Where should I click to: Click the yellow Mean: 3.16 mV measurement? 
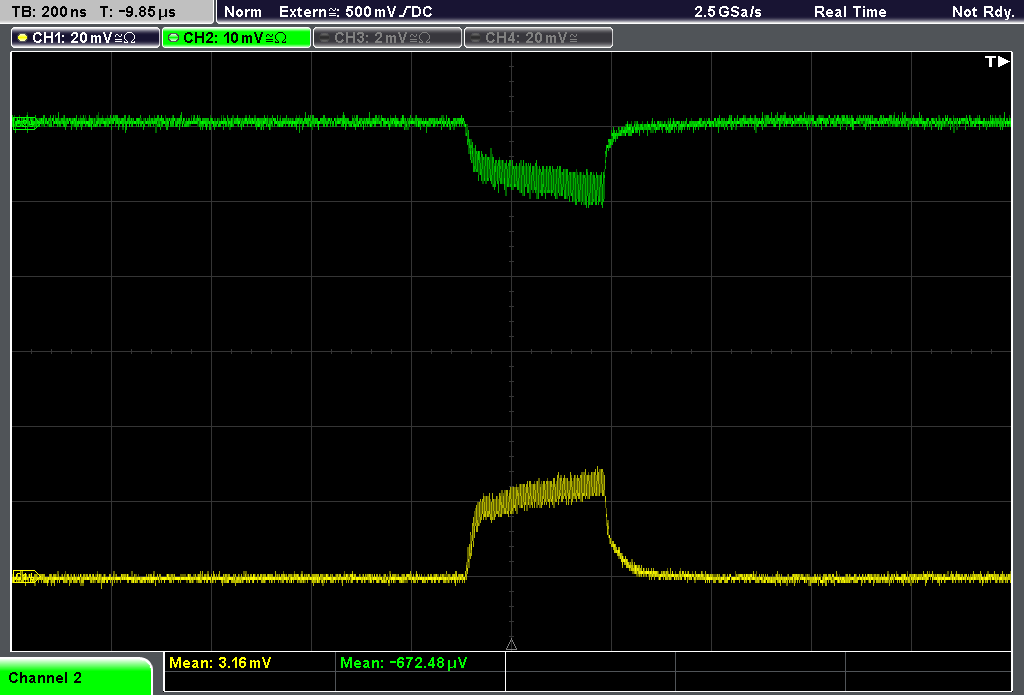[220, 663]
